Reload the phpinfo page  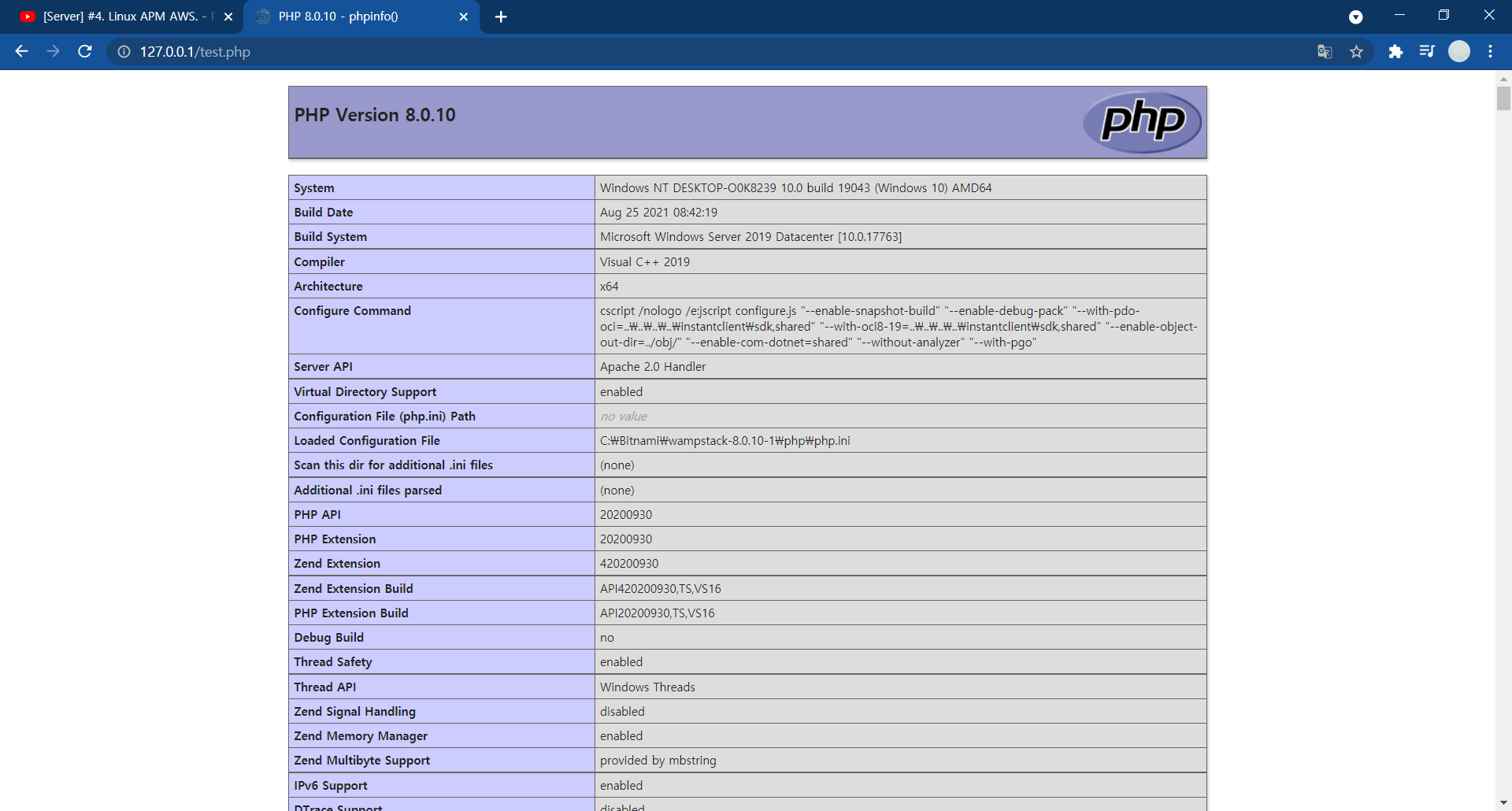(x=85, y=51)
